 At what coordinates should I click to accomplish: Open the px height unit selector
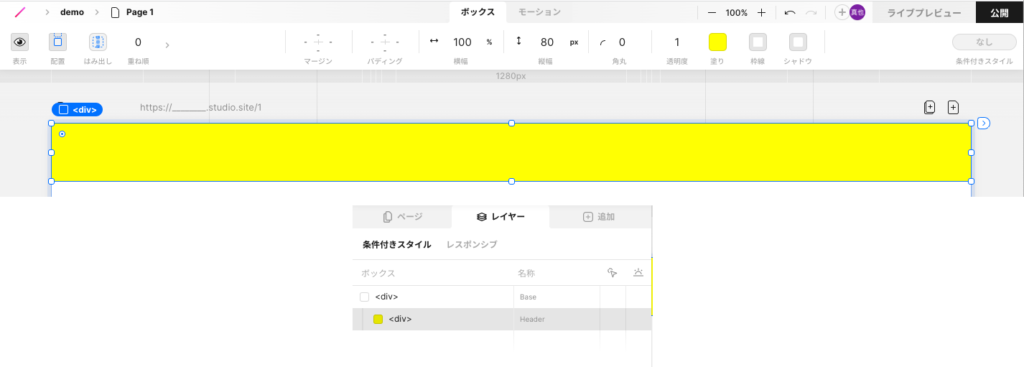[x=574, y=42]
